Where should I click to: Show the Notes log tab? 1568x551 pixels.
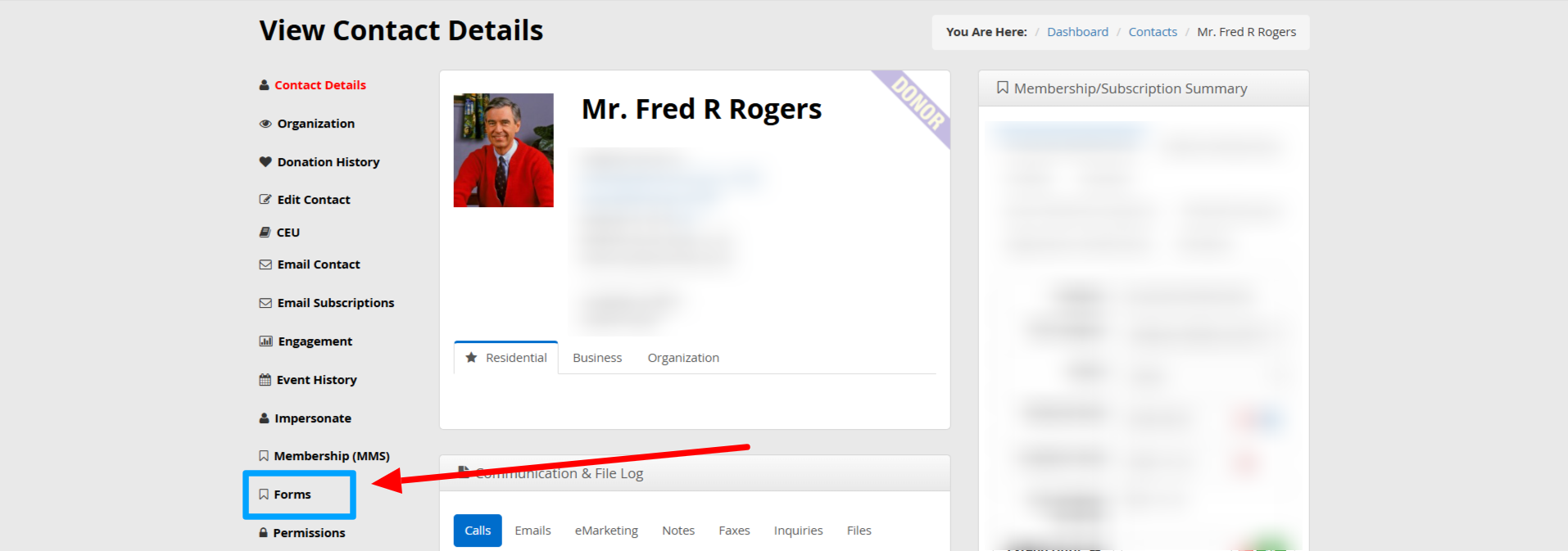tap(678, 531)
